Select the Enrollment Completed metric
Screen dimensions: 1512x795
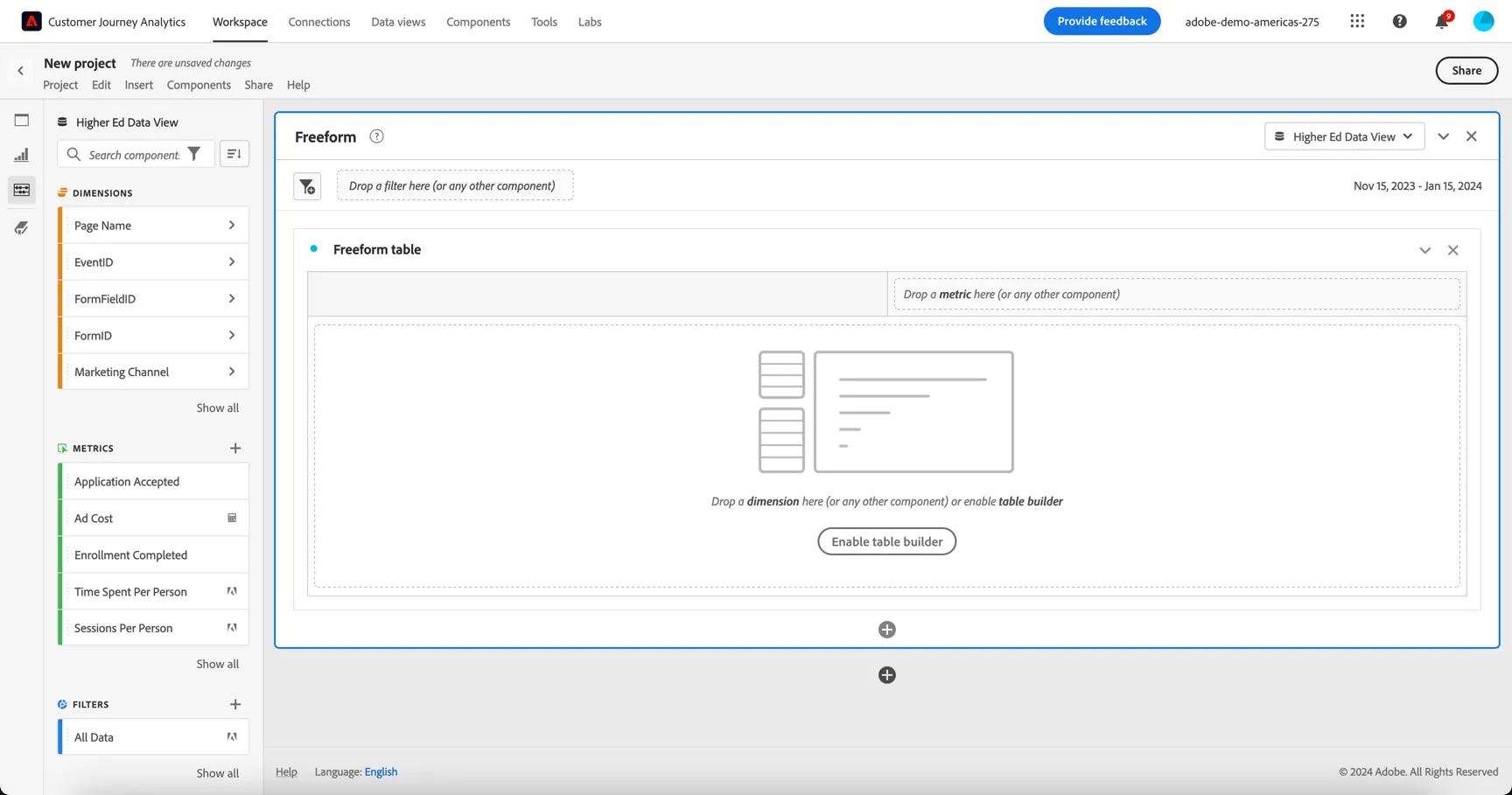154,555
